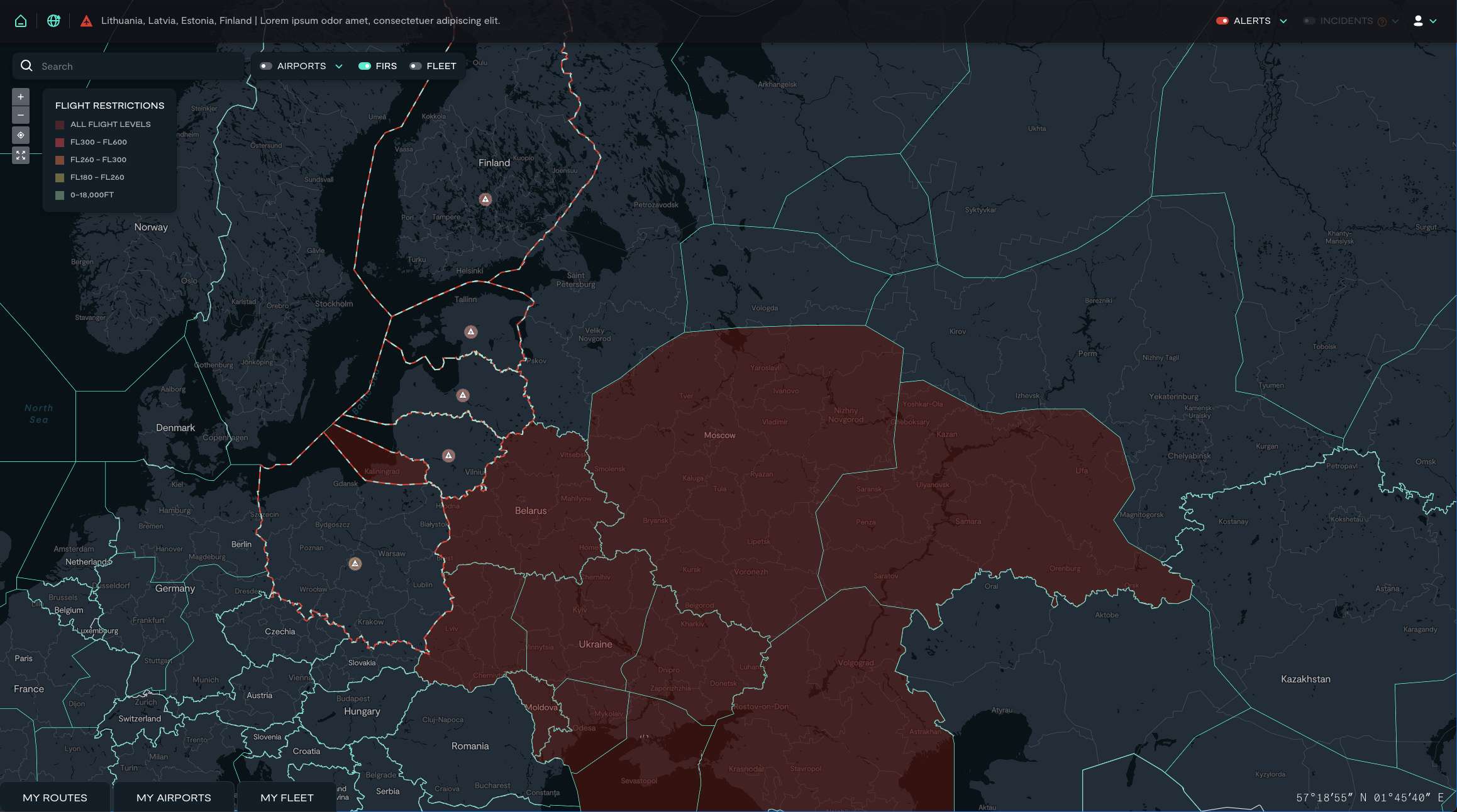Click the locate/recenter map icon
1457x812 pixels.
(21, 135)
